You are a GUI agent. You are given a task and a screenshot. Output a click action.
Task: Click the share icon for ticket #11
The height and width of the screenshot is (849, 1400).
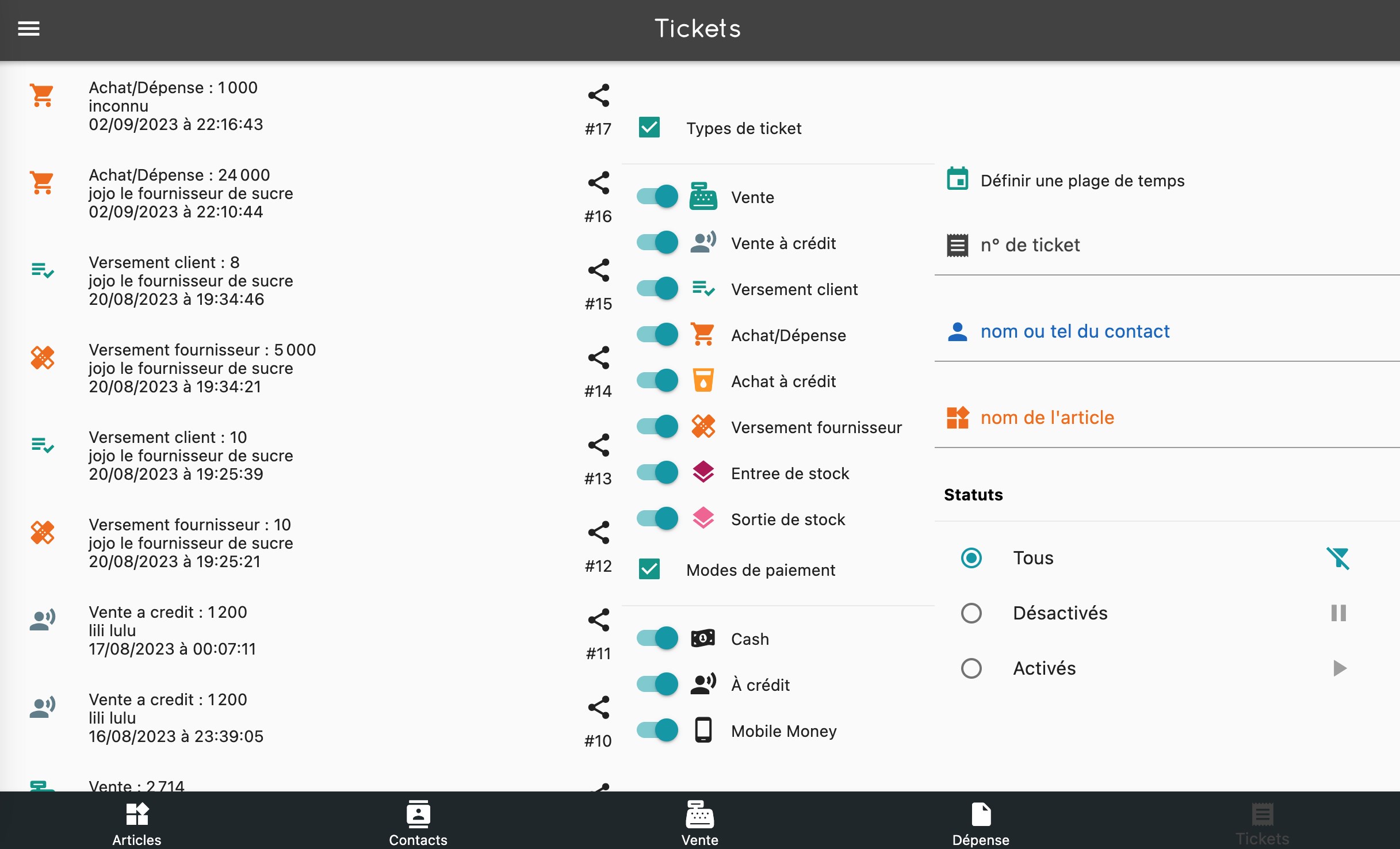(x=598, y=620)
